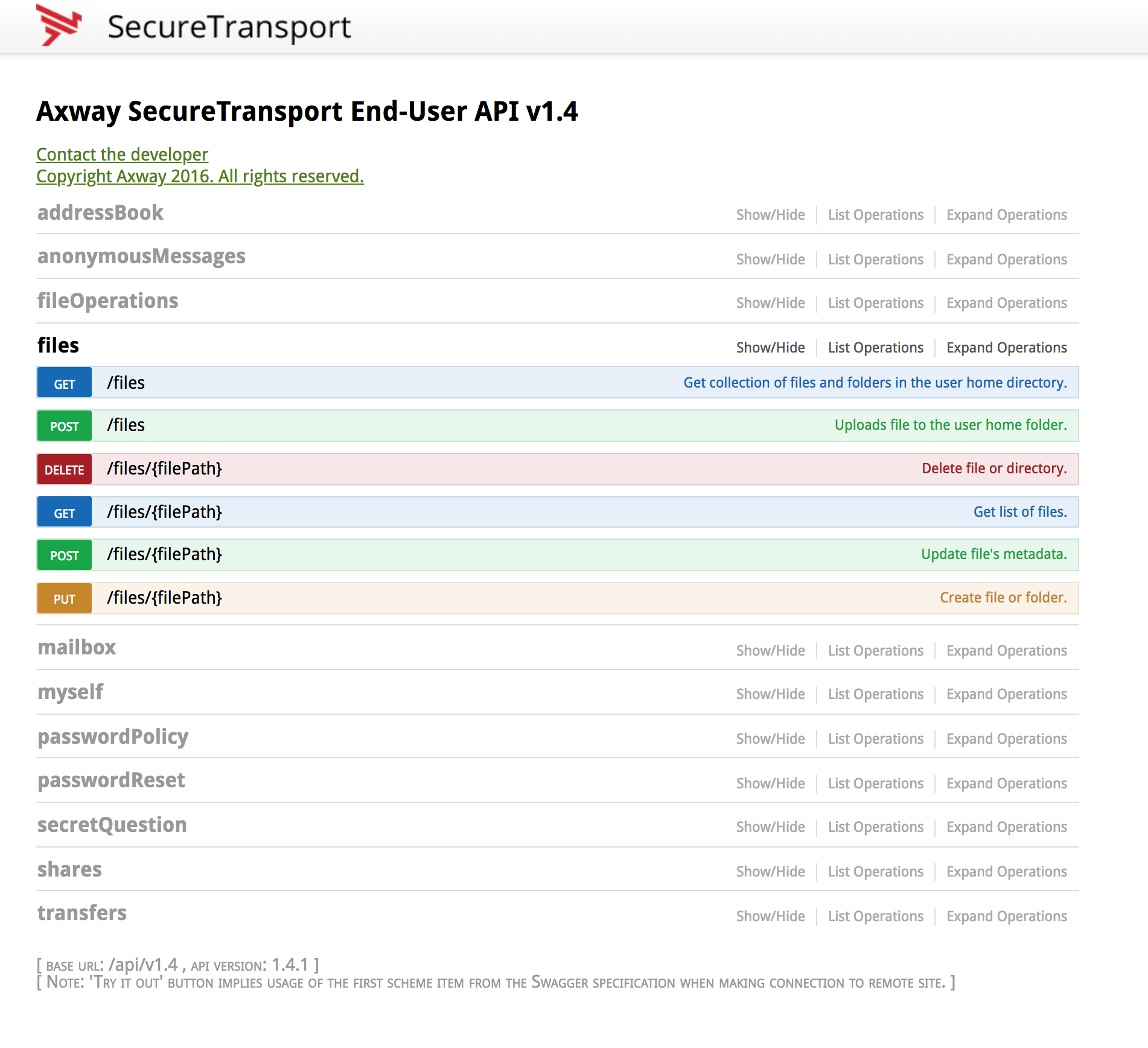The image size is (1148, 1048).
Task: Click Expand Operations for files
Action: 1006,348
